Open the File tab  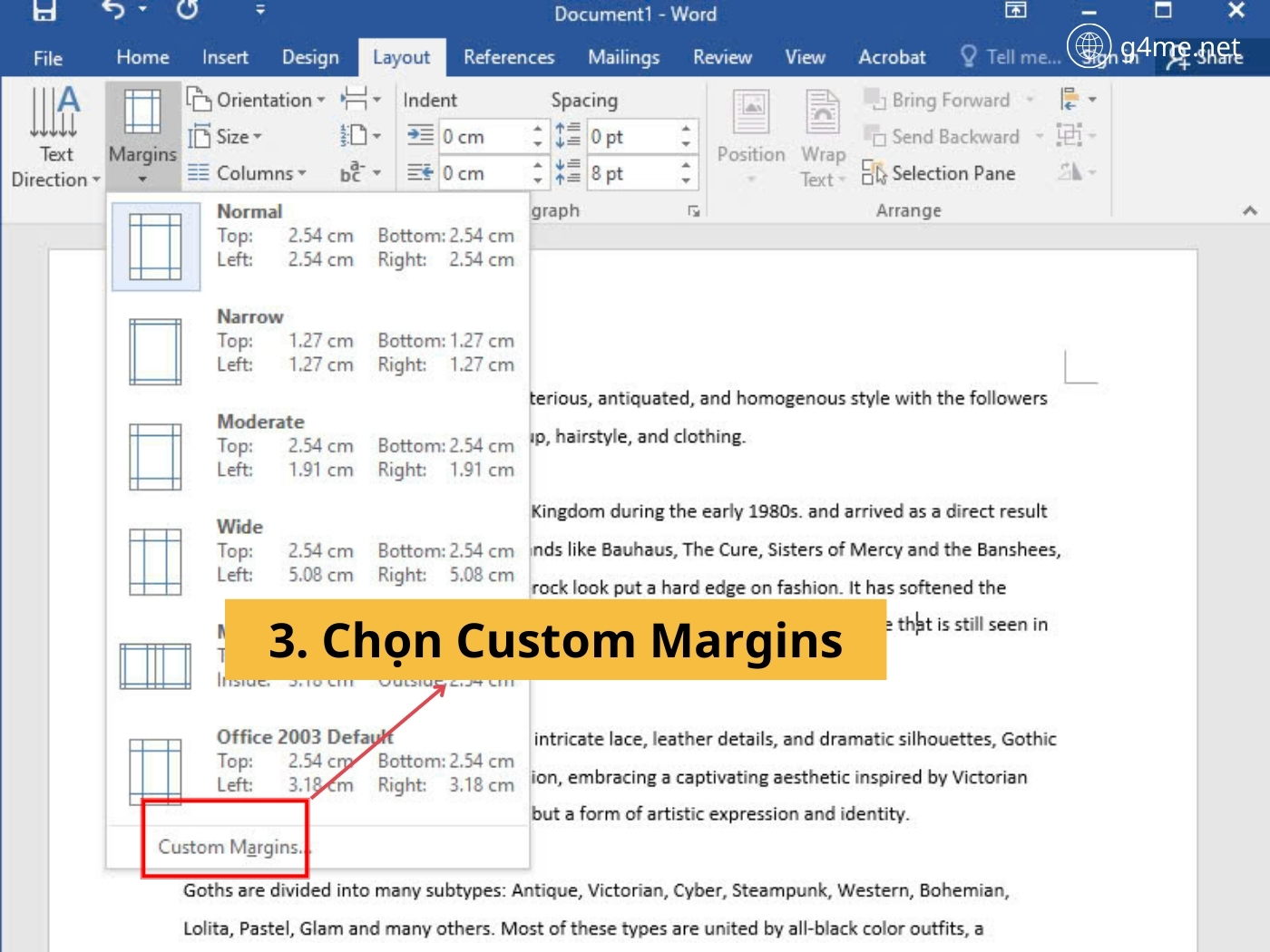tap(48, 58)
